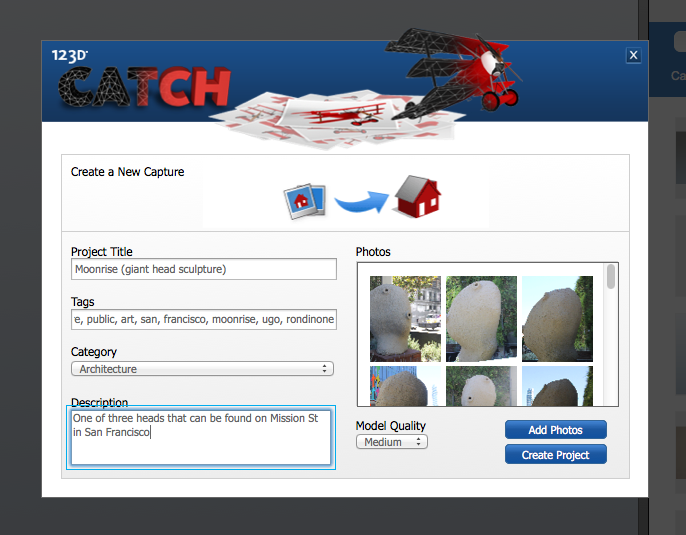
Task: Click the 'Model Quality' label
Action: [391, 426]
